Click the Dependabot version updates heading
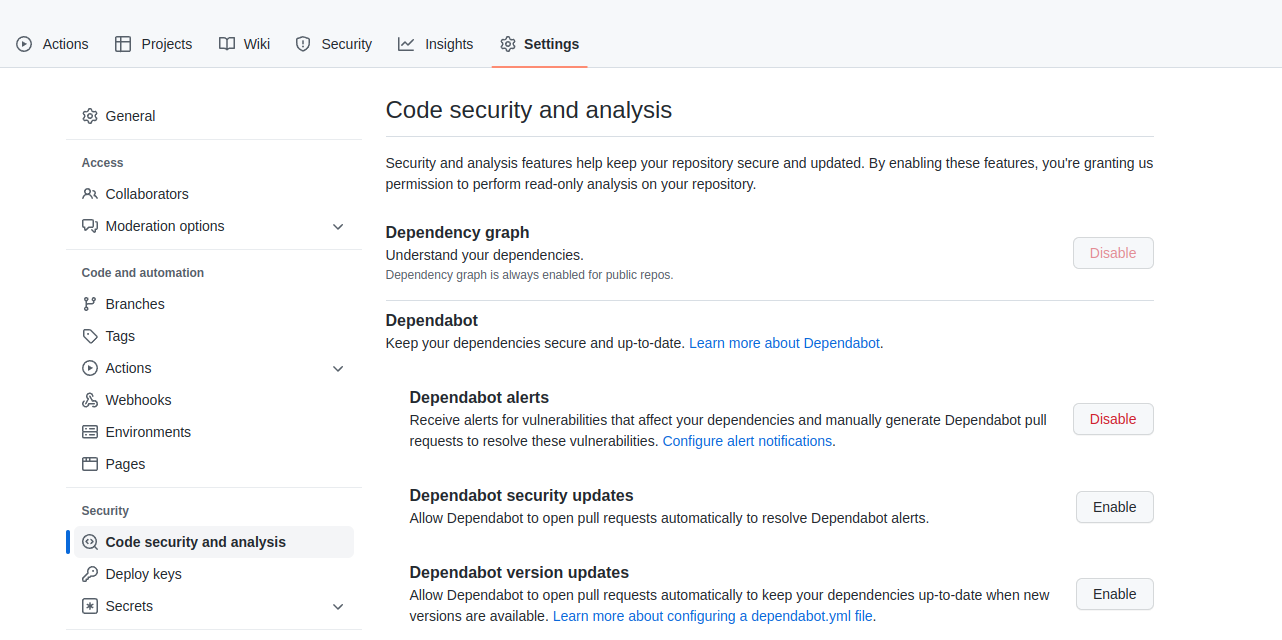 519,573
